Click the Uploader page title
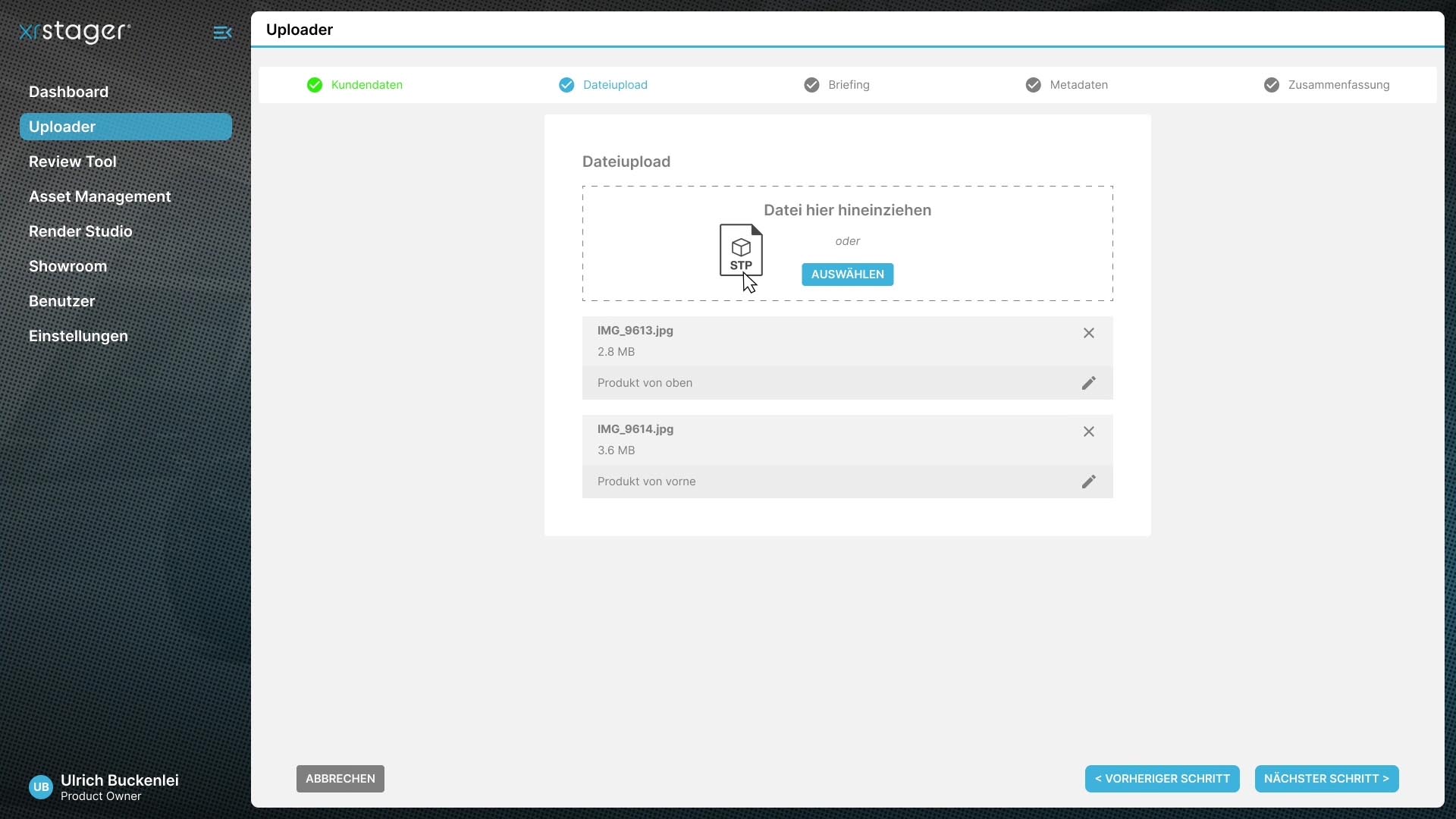The image size is (1456, 819). coord(300,30)
